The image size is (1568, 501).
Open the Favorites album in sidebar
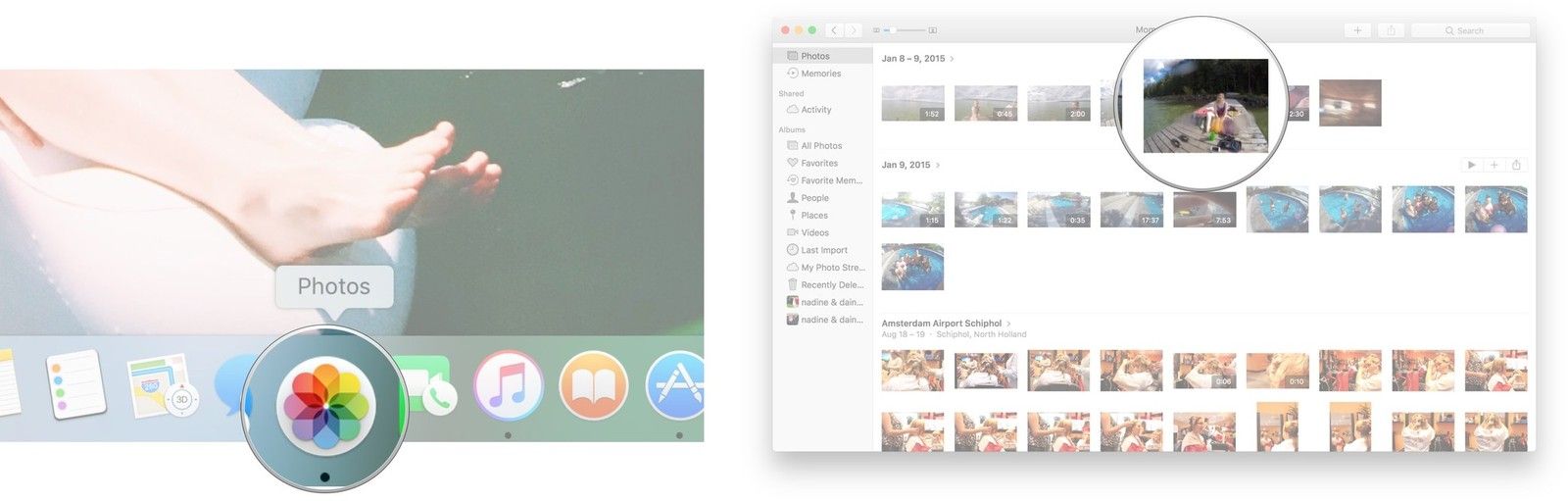coord(818,163)
